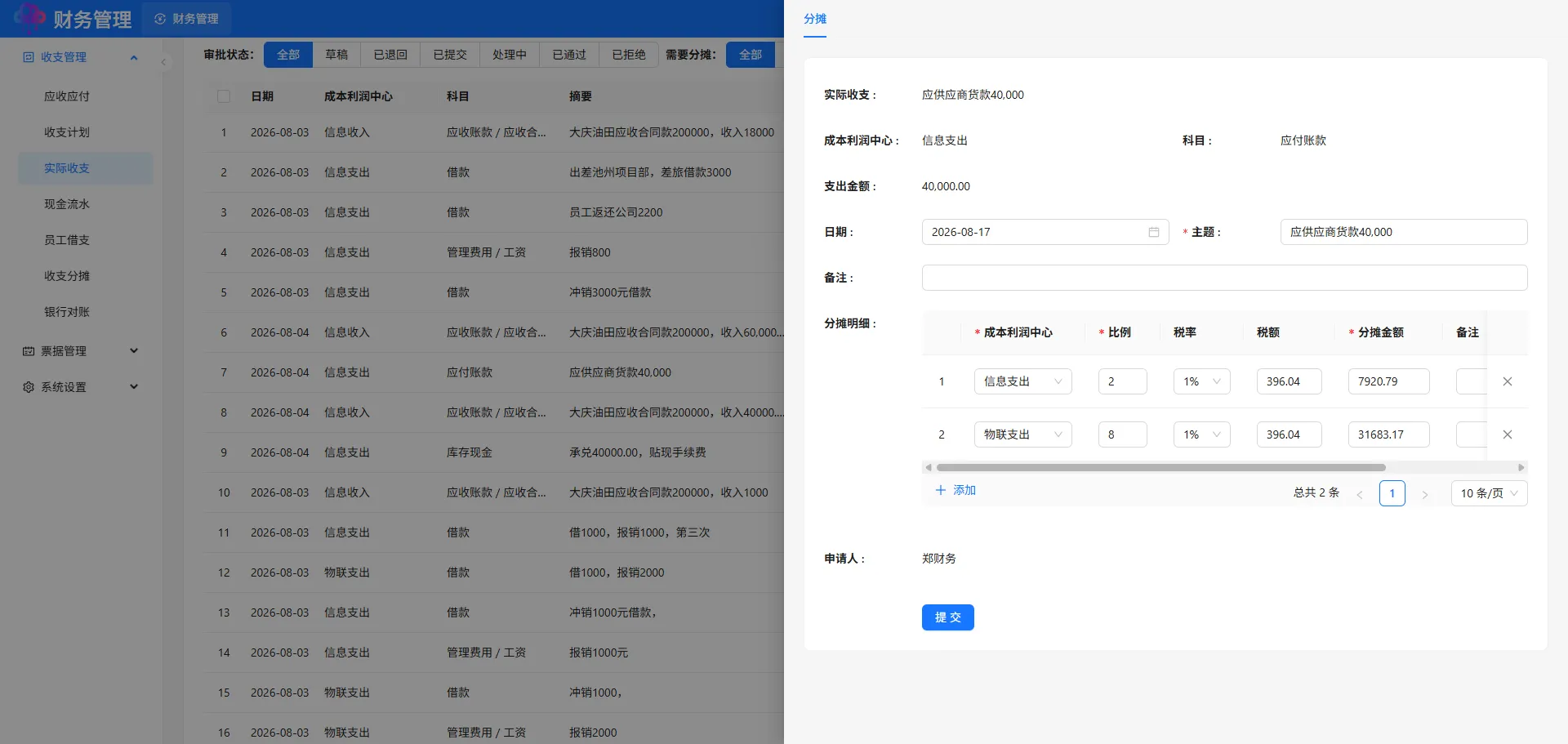1568x744 pixels.
Task: Open 员工借支 in the sidebar
Action: (85, 240)
